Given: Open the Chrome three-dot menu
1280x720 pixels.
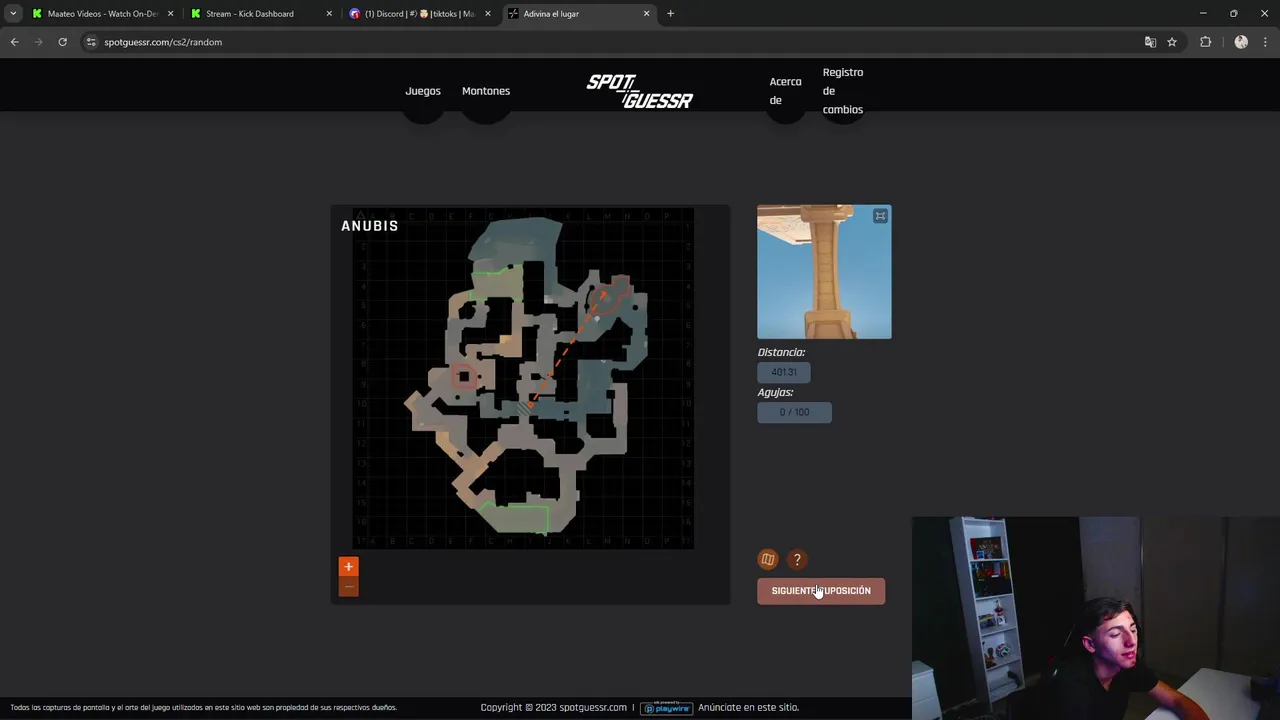Looking at the screenshot, I should (x=1265, y=42).
